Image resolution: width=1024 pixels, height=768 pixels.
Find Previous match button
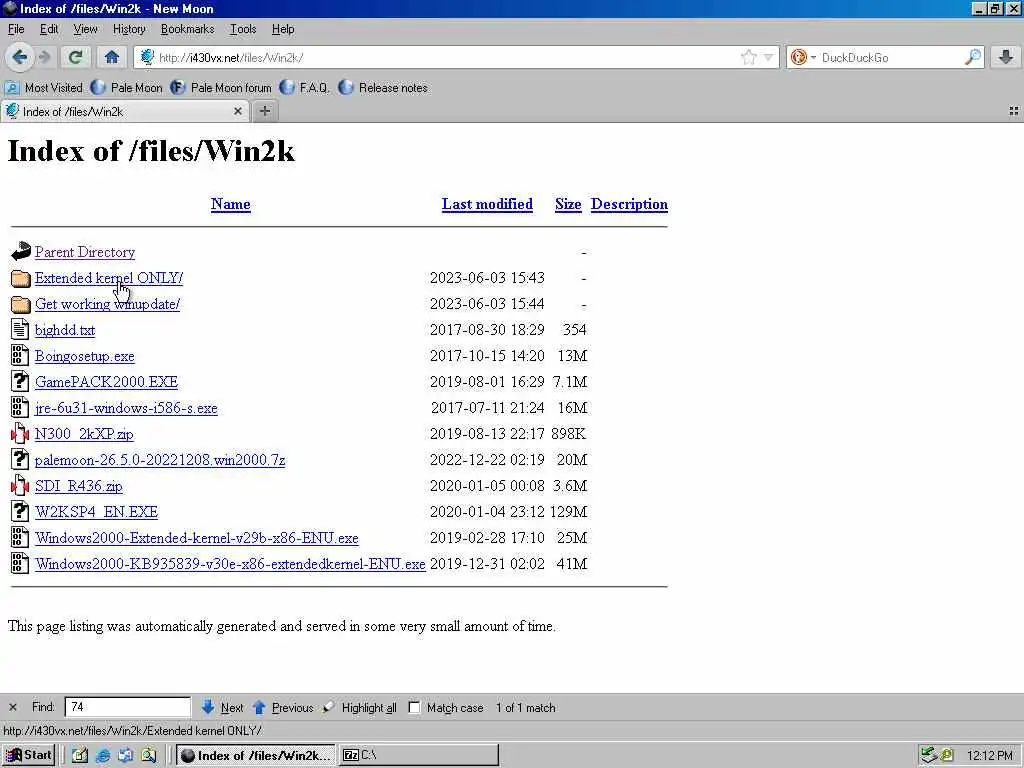click(x=283, y=707)
